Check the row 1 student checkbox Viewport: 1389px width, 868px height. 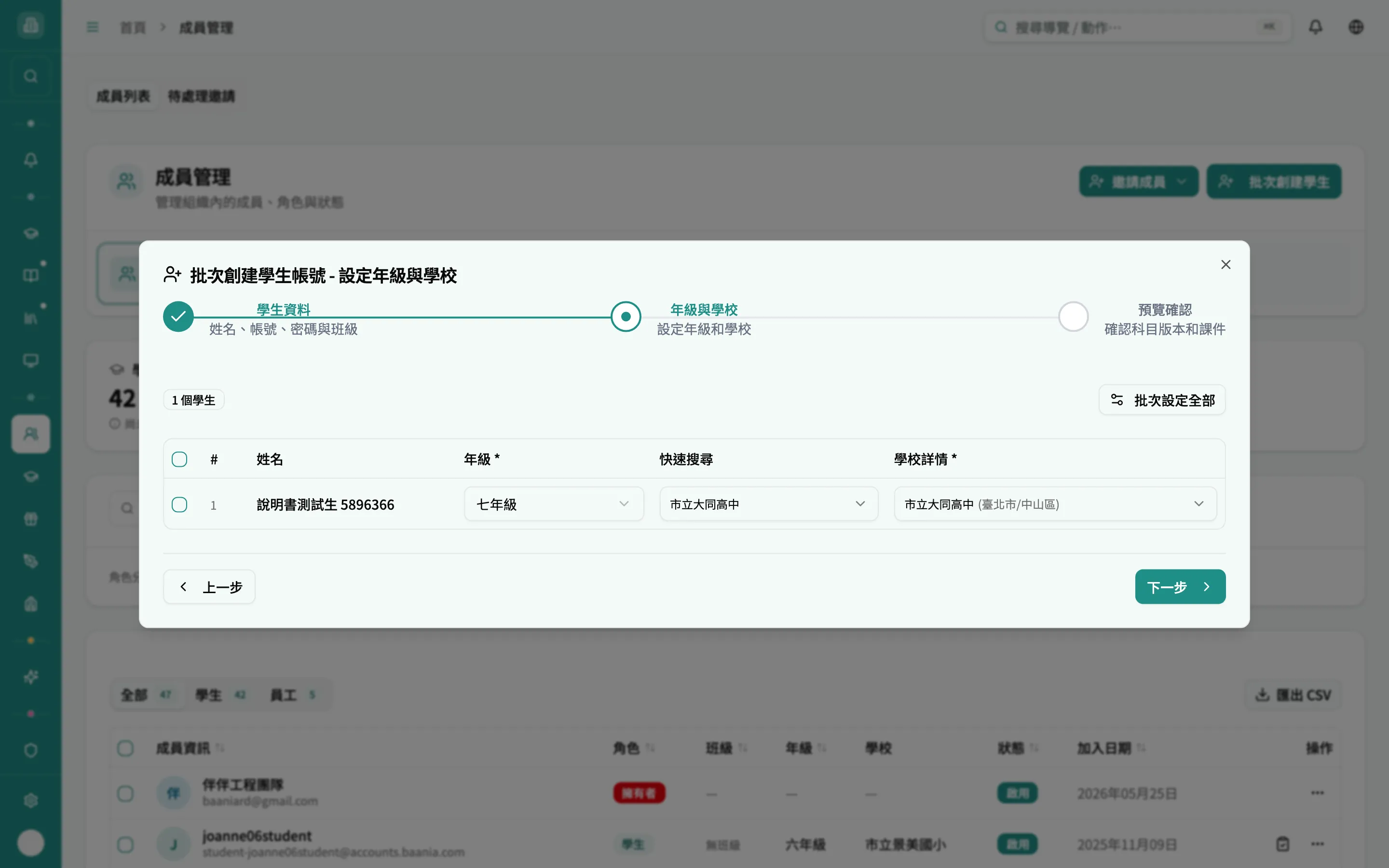pos(179,504)
